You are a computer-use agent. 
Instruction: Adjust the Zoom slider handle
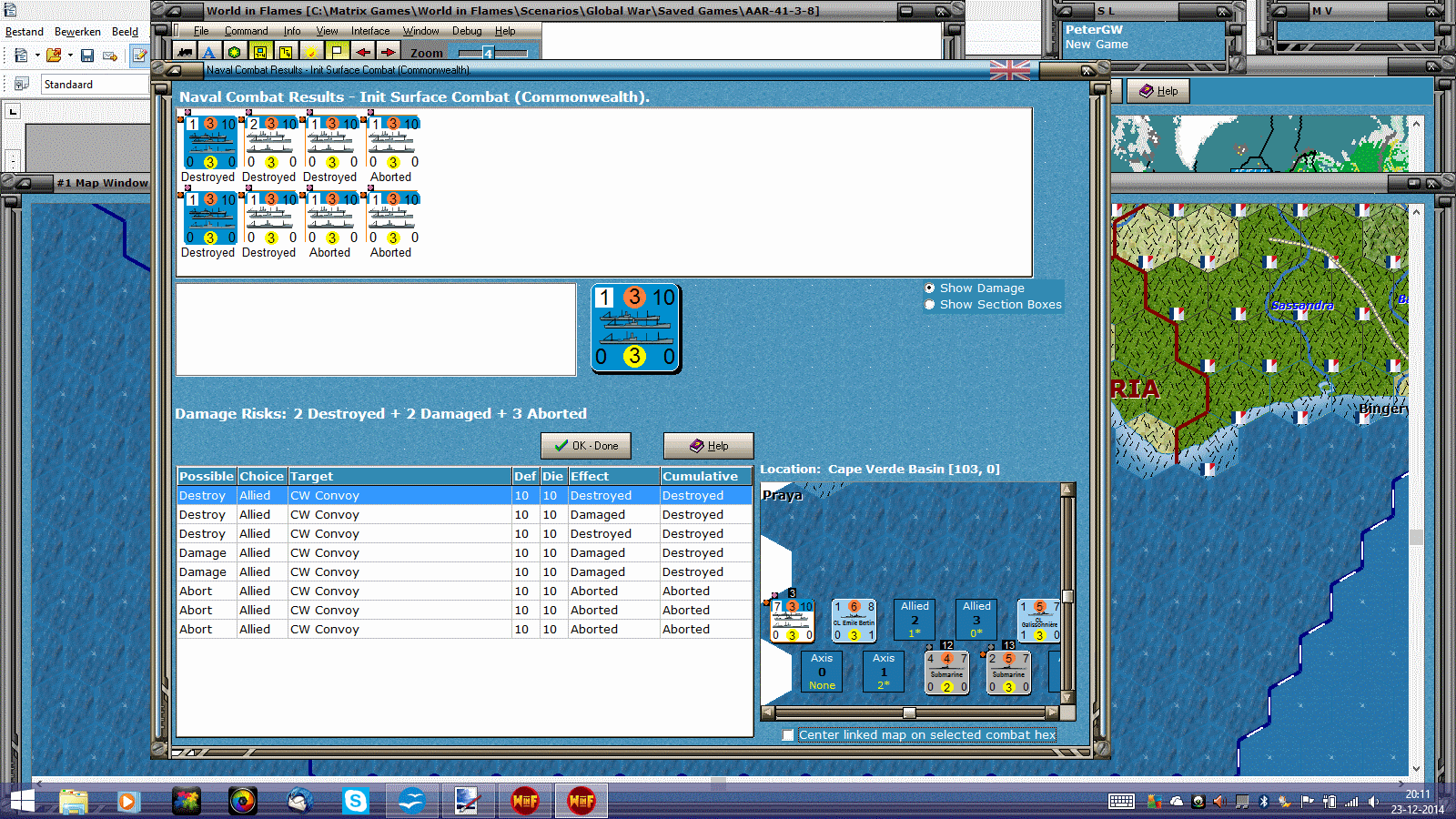point(488,53)
